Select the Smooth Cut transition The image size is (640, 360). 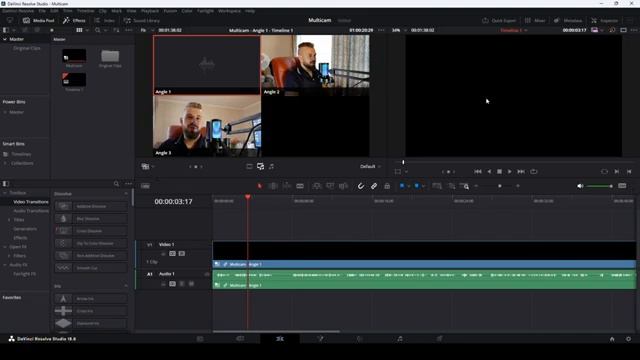(x=91, y=268)
